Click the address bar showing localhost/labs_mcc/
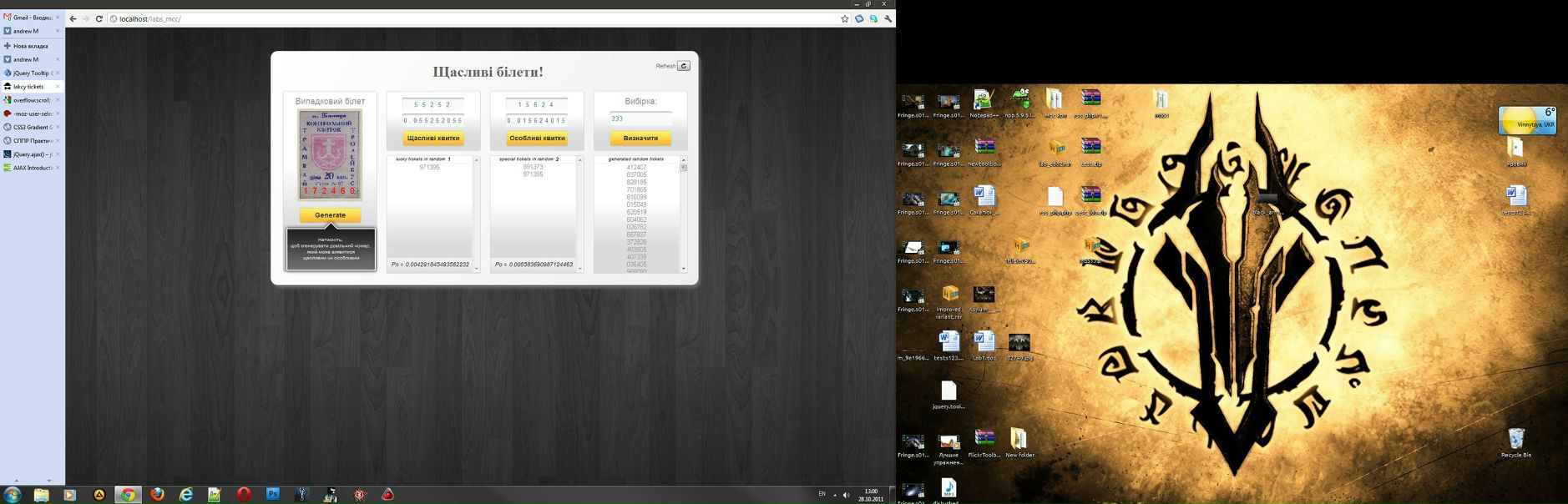Screen dimensions: 1568x504 [x=468, y=18]
